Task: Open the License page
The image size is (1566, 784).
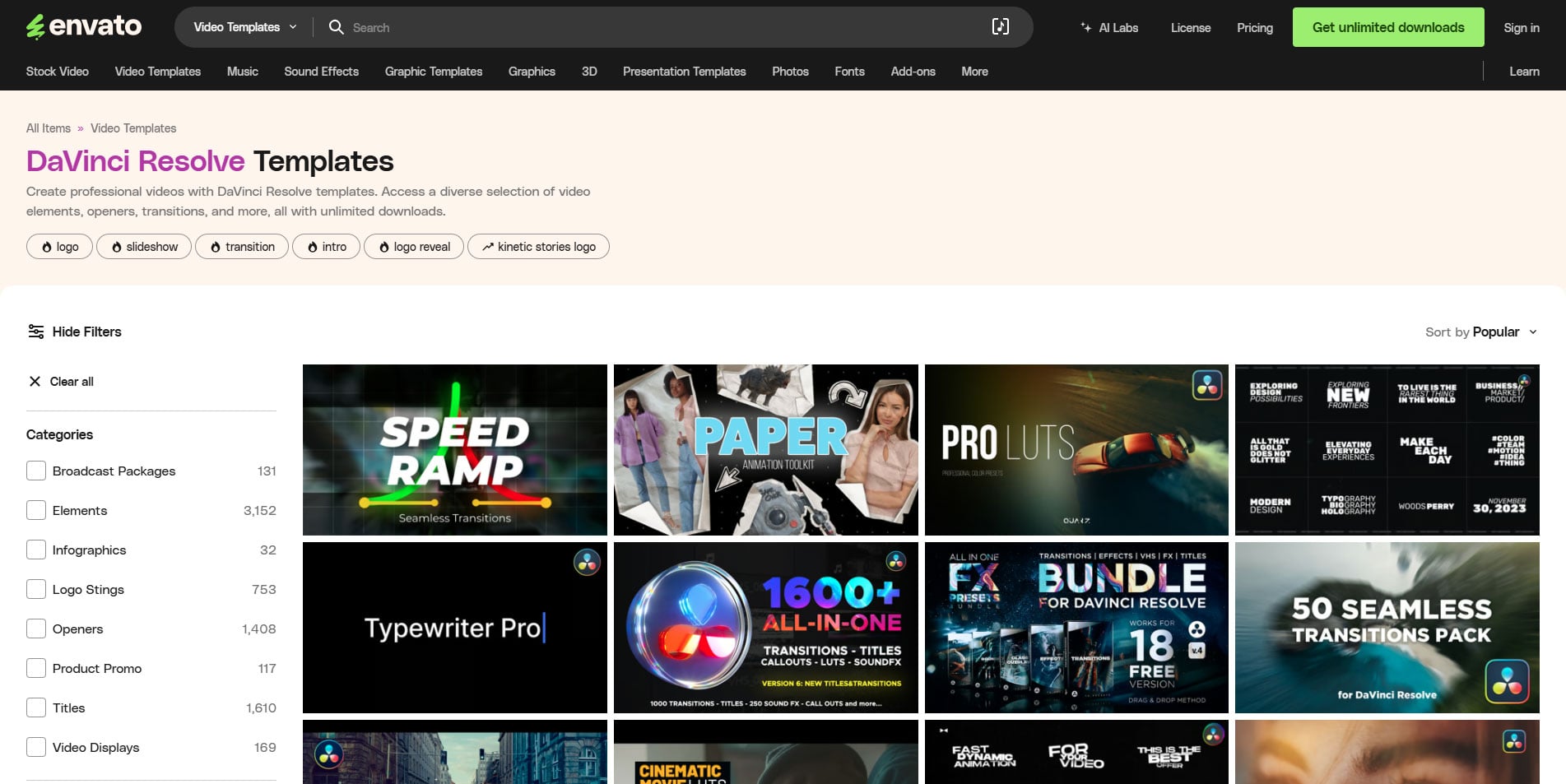Action: 1191,27
